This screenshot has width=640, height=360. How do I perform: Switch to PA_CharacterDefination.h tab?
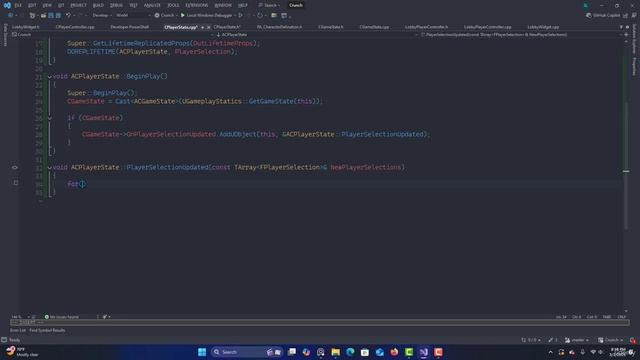click(280, 27)
